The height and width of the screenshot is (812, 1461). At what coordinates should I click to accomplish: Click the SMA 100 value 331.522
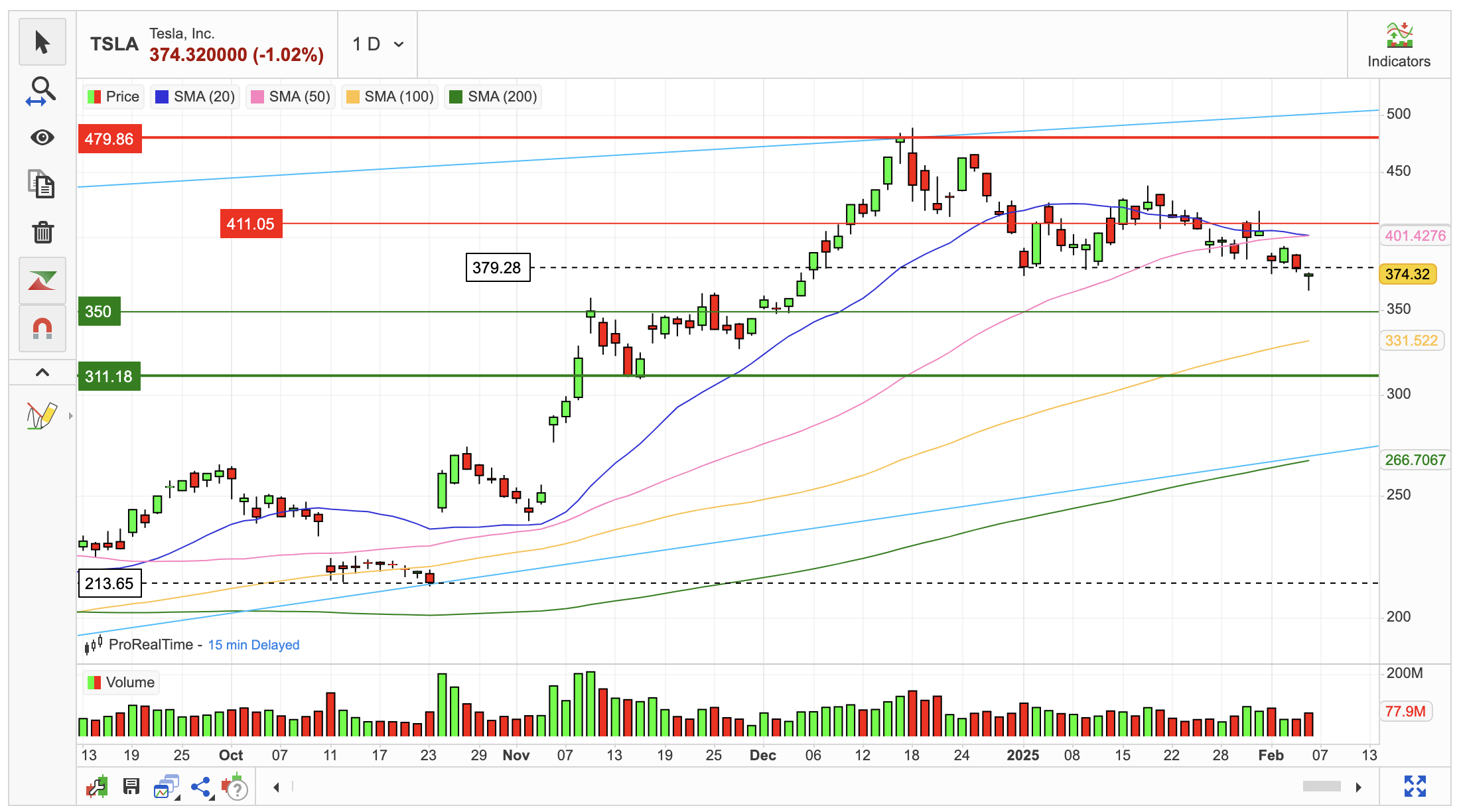[1411, 340]
